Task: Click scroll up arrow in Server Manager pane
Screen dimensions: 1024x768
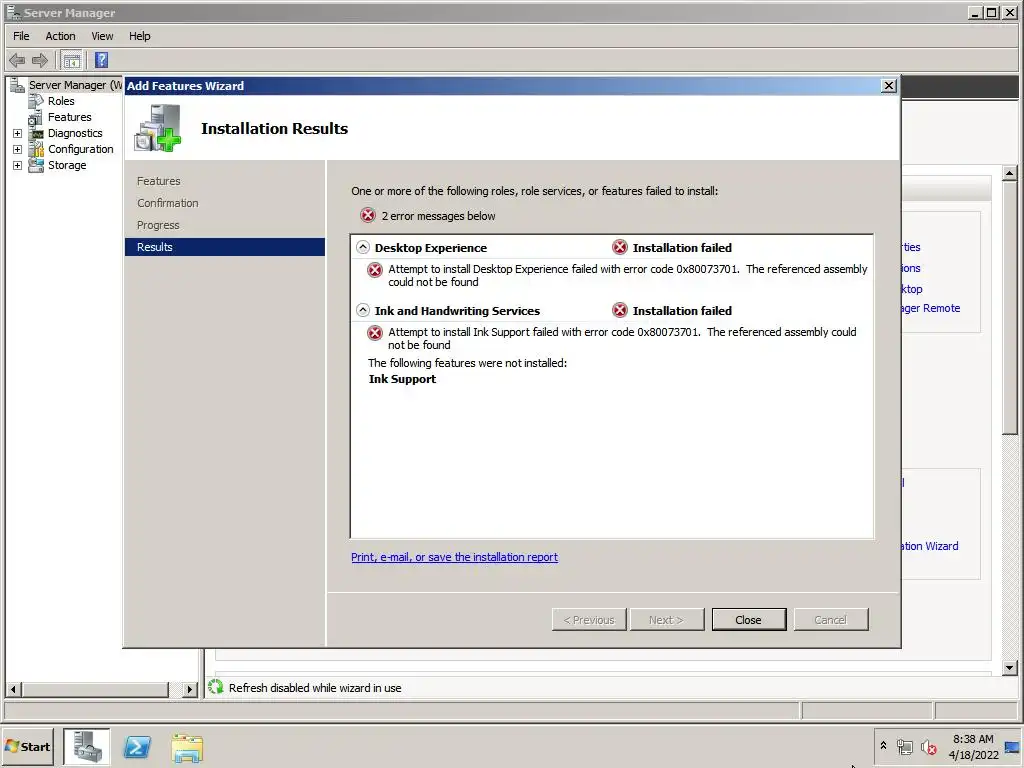Action: (1010, 173)
